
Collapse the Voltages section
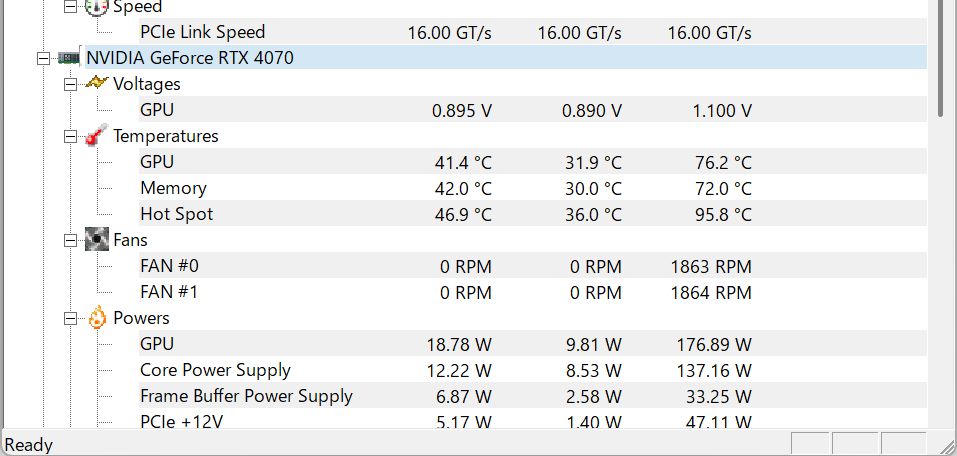point(71,84)
